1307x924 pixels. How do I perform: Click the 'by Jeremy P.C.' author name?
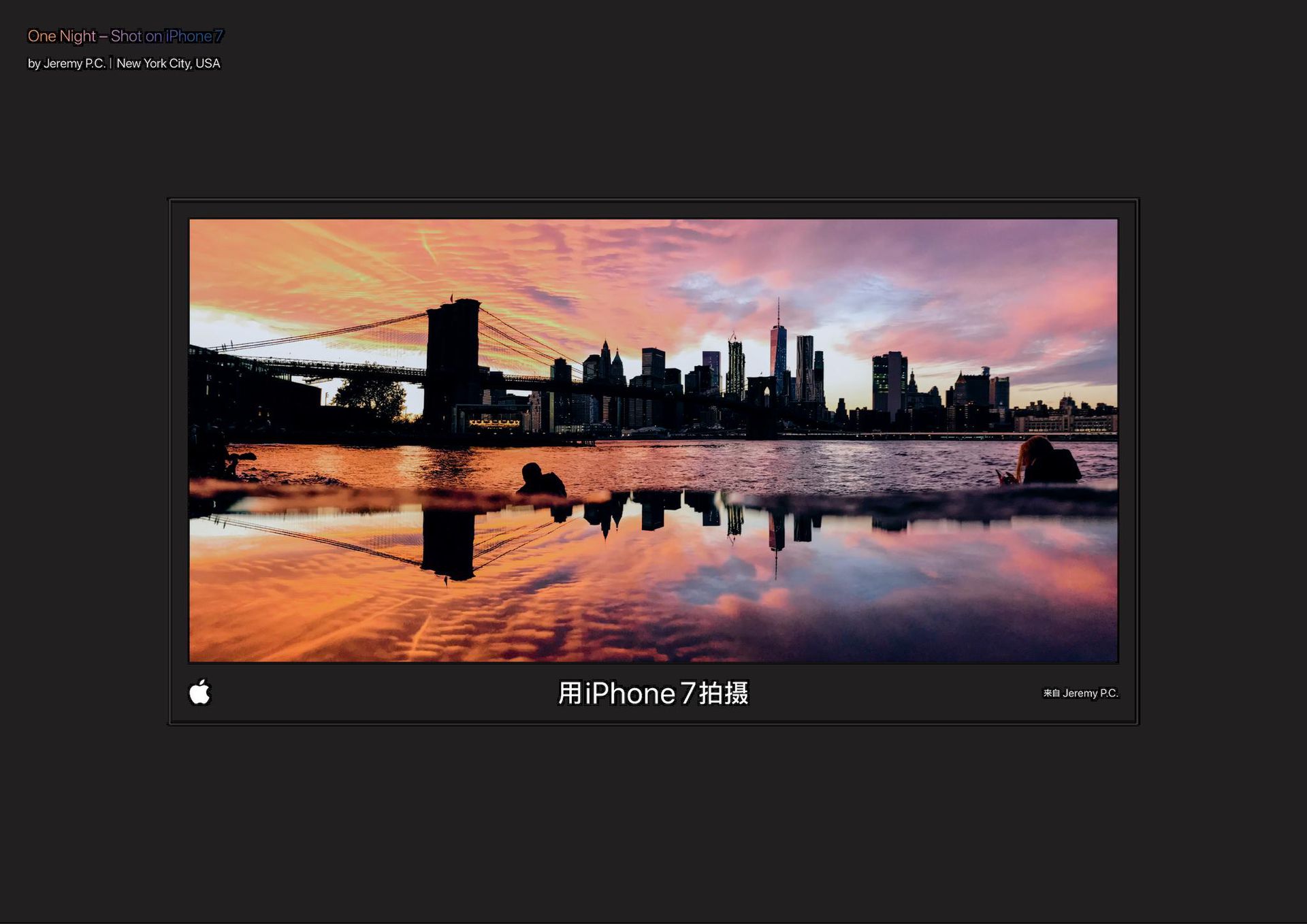(x=66, y=63)
